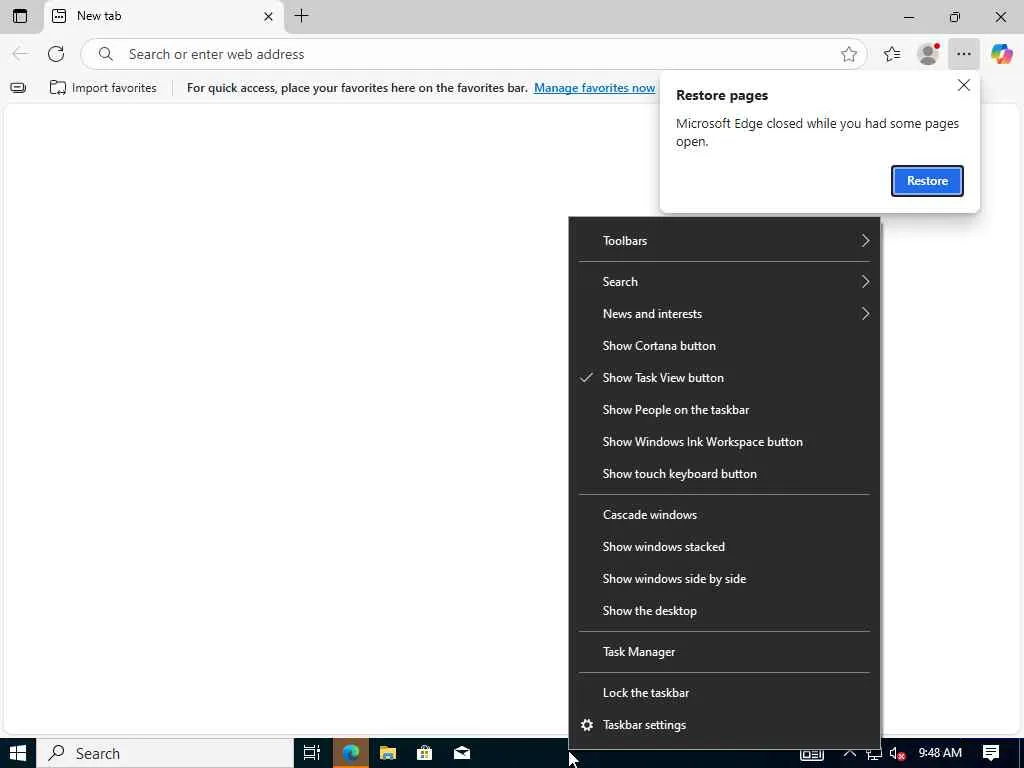Choose Show windows stacked
This screenshot has height=768, width=1024.
[x=724, y=547]
